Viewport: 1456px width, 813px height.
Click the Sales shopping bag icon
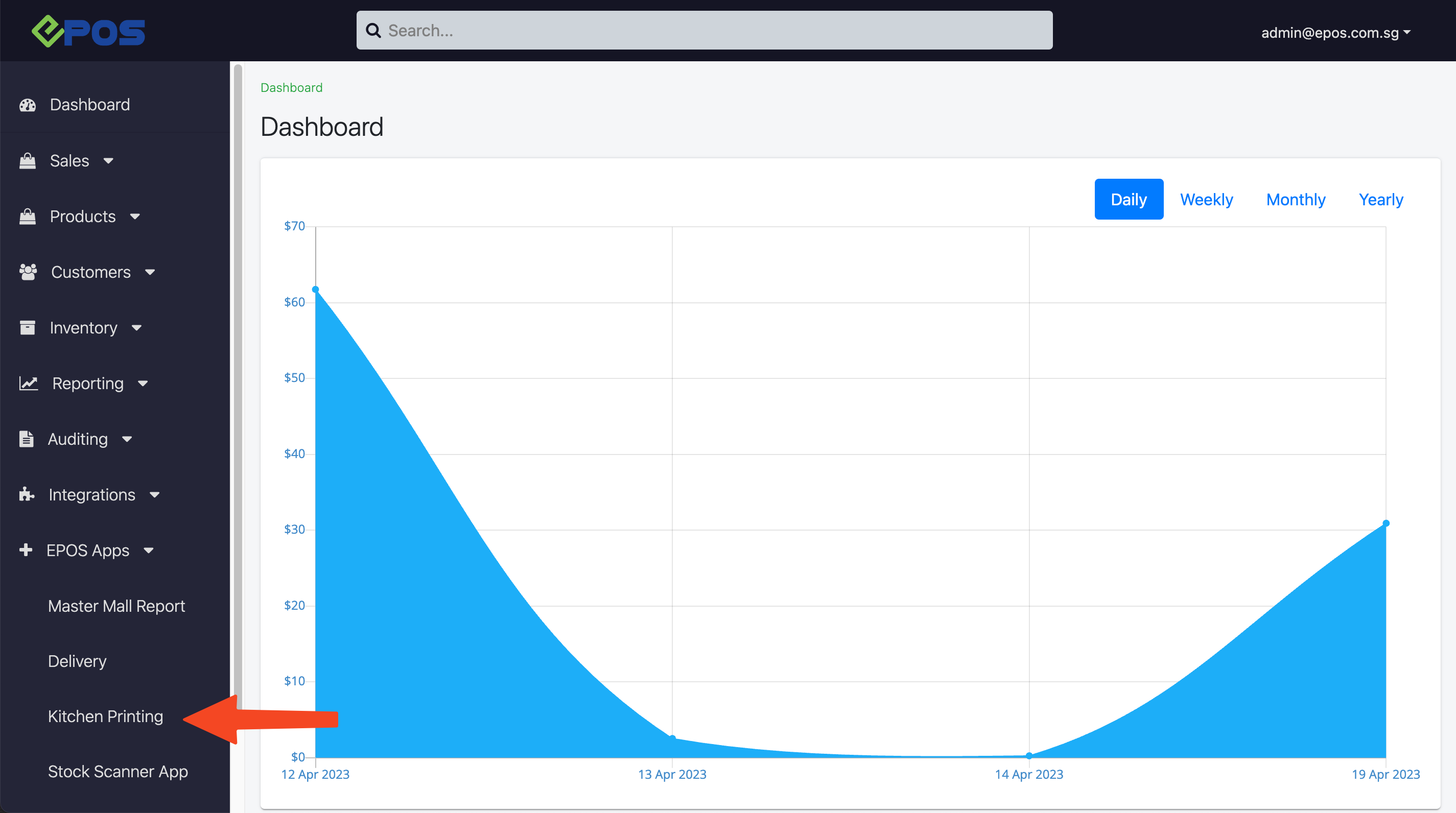pyautogui.click(x=27, y=161)
